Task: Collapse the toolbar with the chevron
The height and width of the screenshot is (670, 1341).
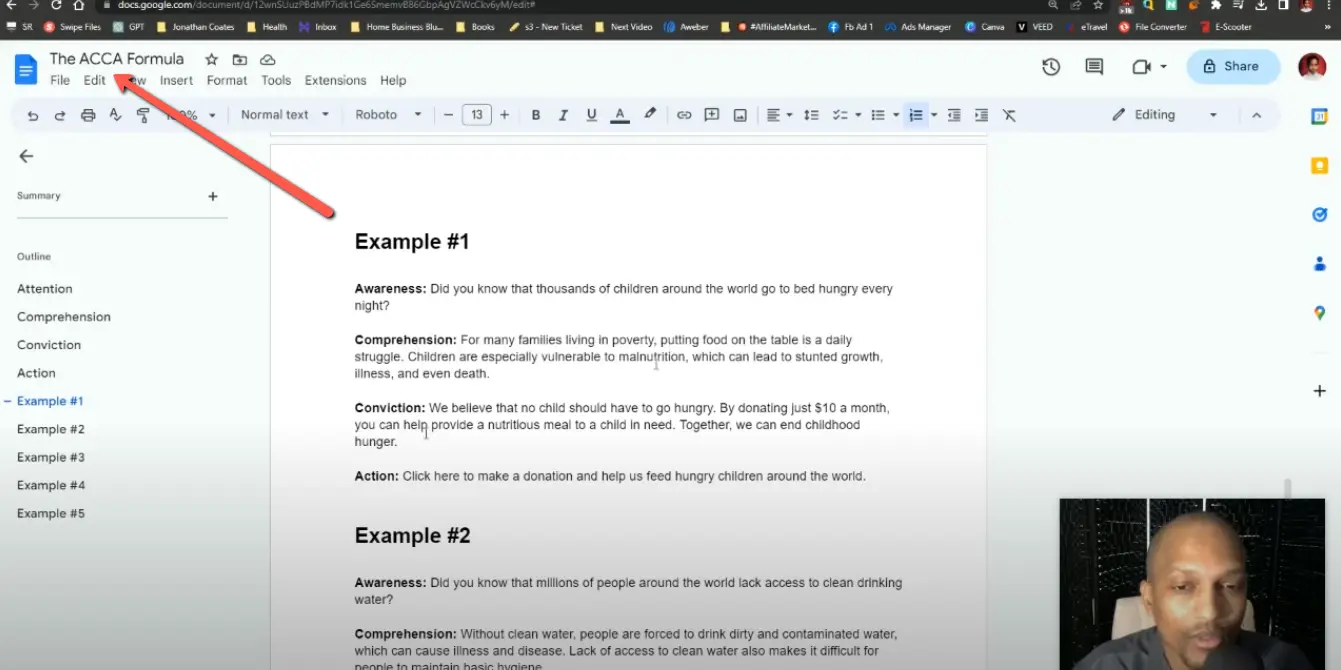Action: pos(1257,114)
